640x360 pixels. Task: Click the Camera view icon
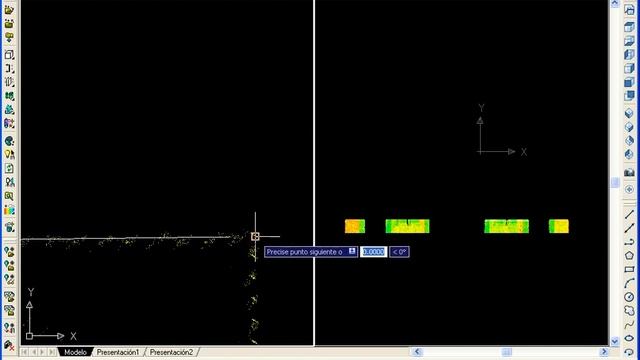point(629,172)
